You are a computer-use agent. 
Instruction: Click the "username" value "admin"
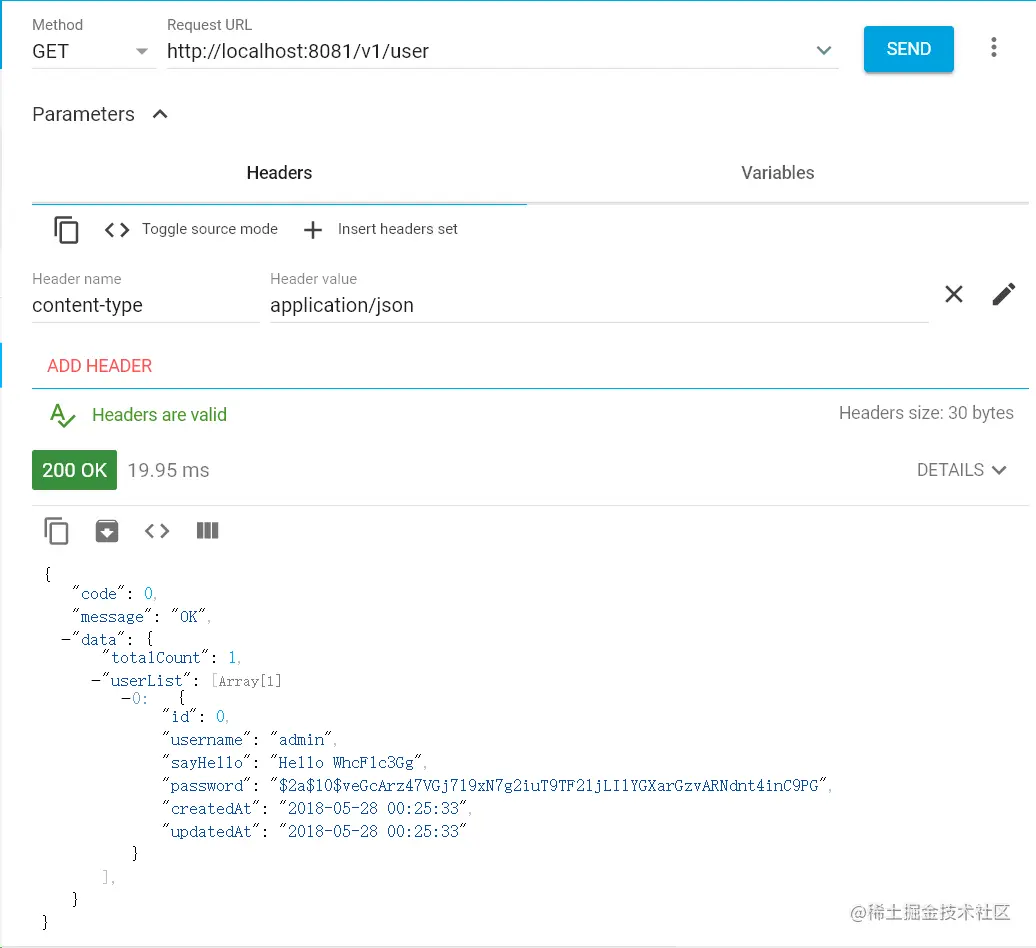(301, 739)
